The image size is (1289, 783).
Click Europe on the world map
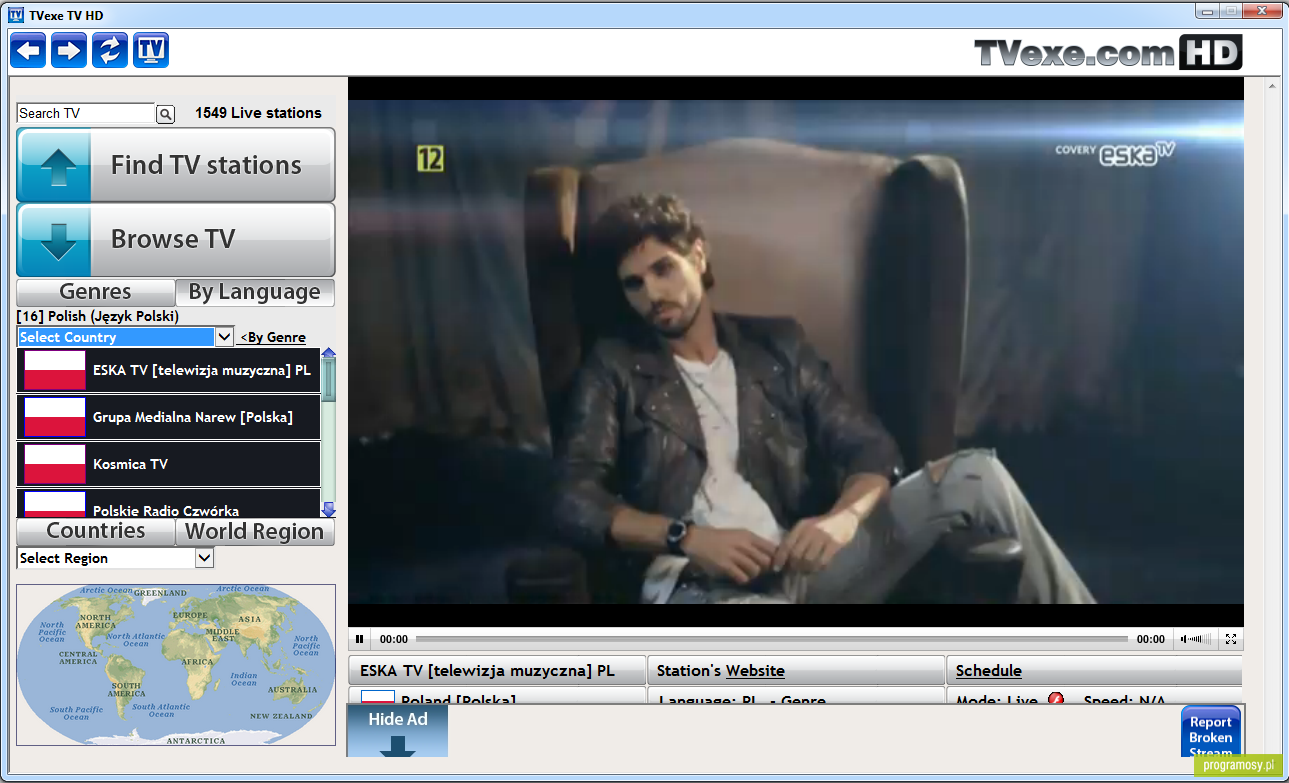pos(189,615)
